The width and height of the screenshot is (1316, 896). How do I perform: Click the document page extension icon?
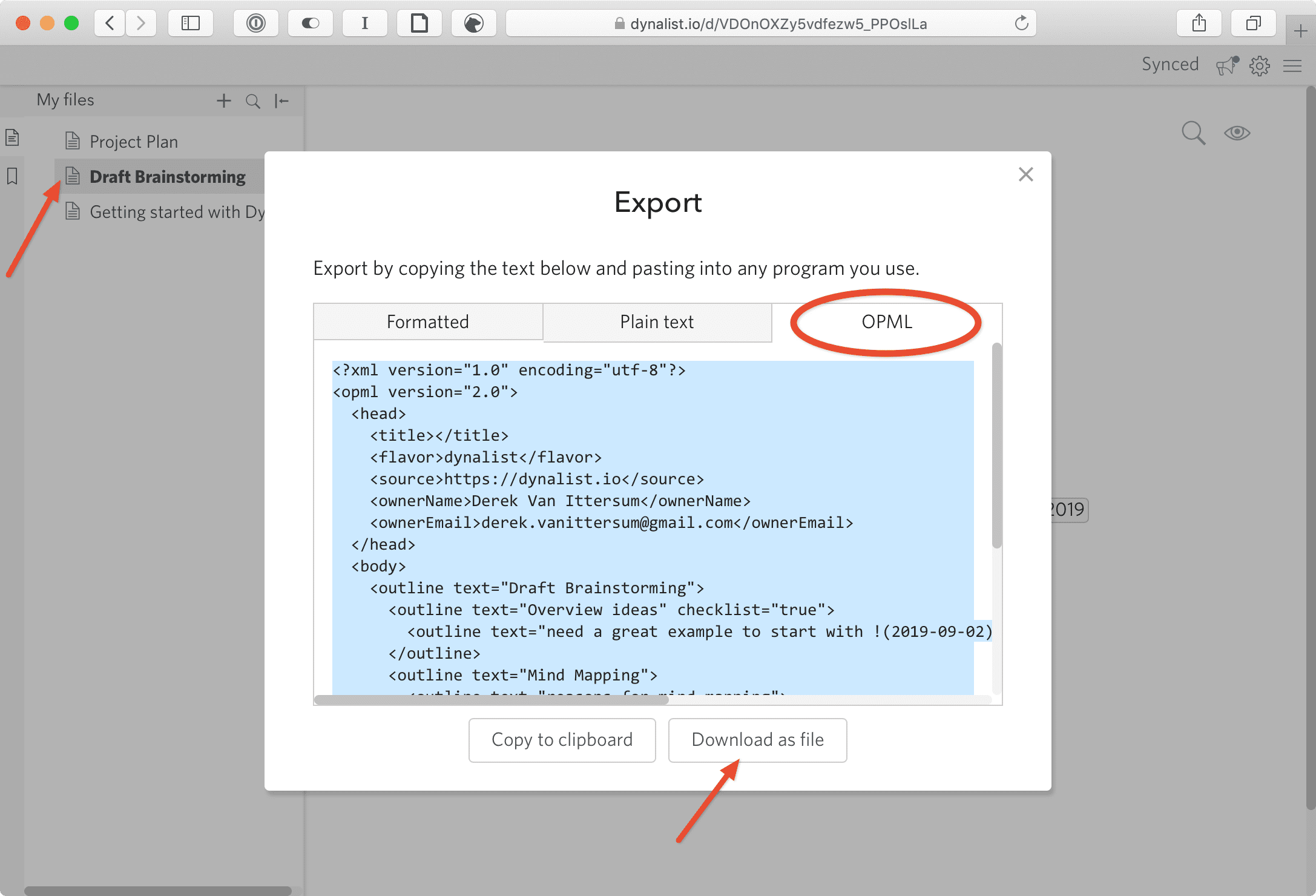(419, 23)
